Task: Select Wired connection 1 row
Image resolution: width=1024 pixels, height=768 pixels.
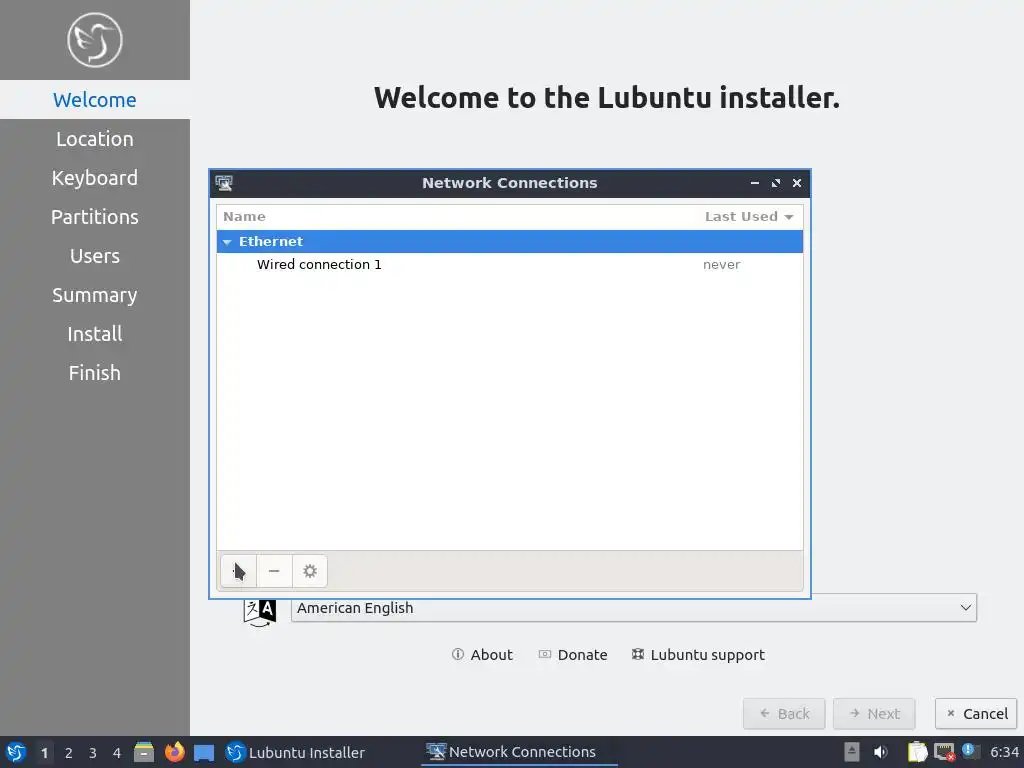Action: coord(509,264)
